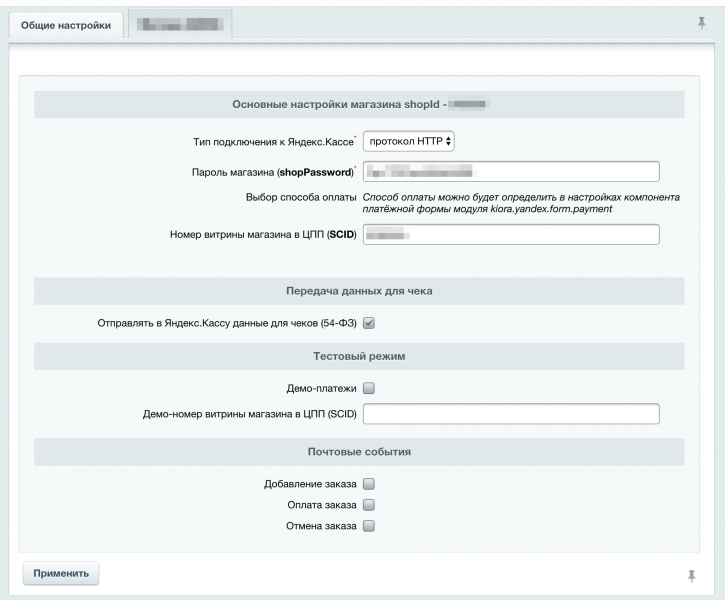Enable the Демо-платежи checkbox
725x600 pixels.
(x=368, y=387)
